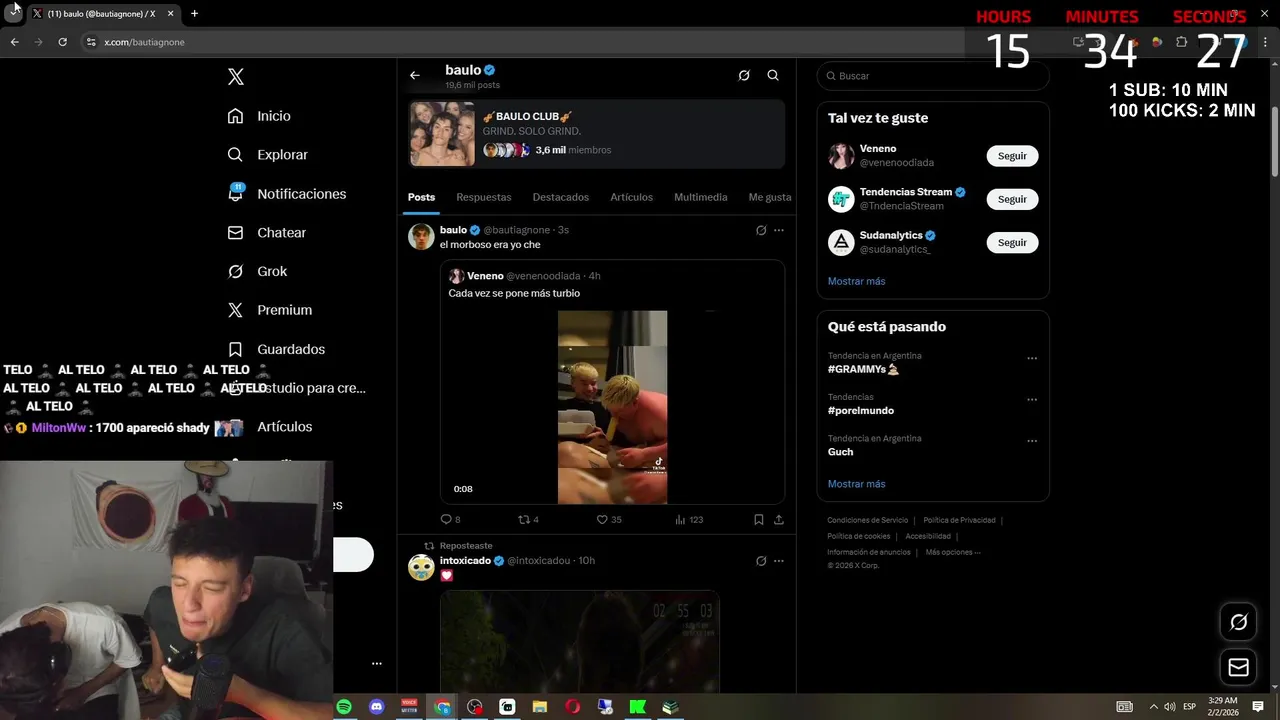The height and width of the screenshot is (720, 1280).
Task: Switch to Me gusta tab
Action: coord(770,197)
